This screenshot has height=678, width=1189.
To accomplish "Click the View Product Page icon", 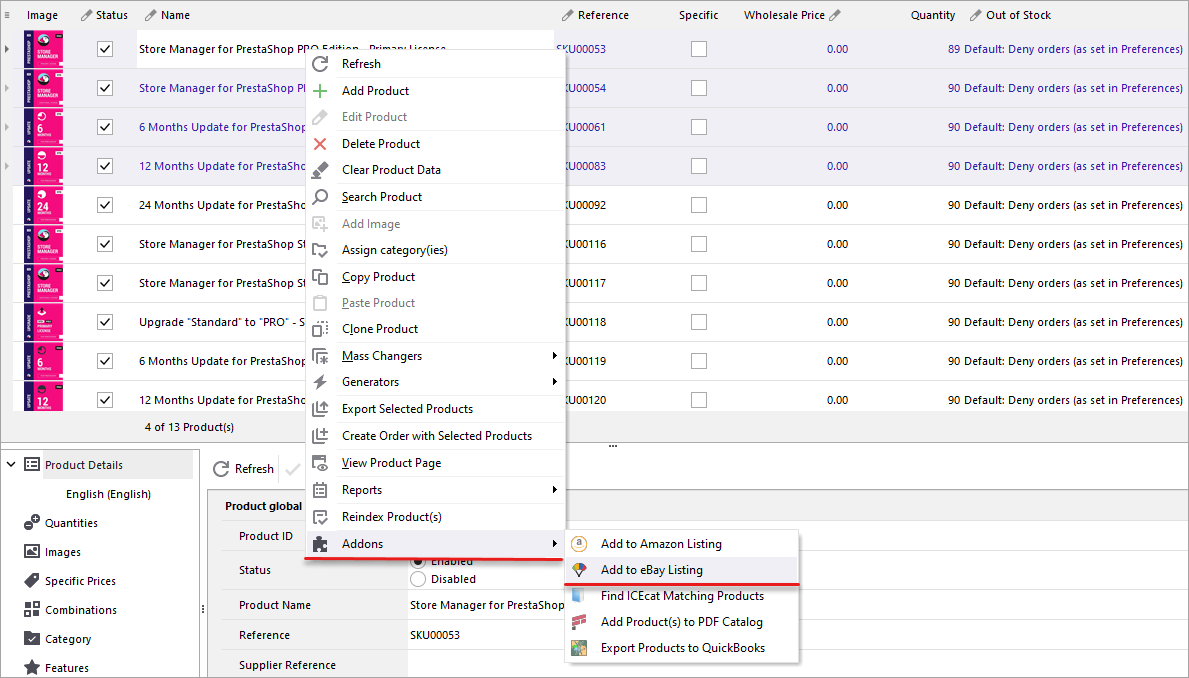I will pos(320,463).
